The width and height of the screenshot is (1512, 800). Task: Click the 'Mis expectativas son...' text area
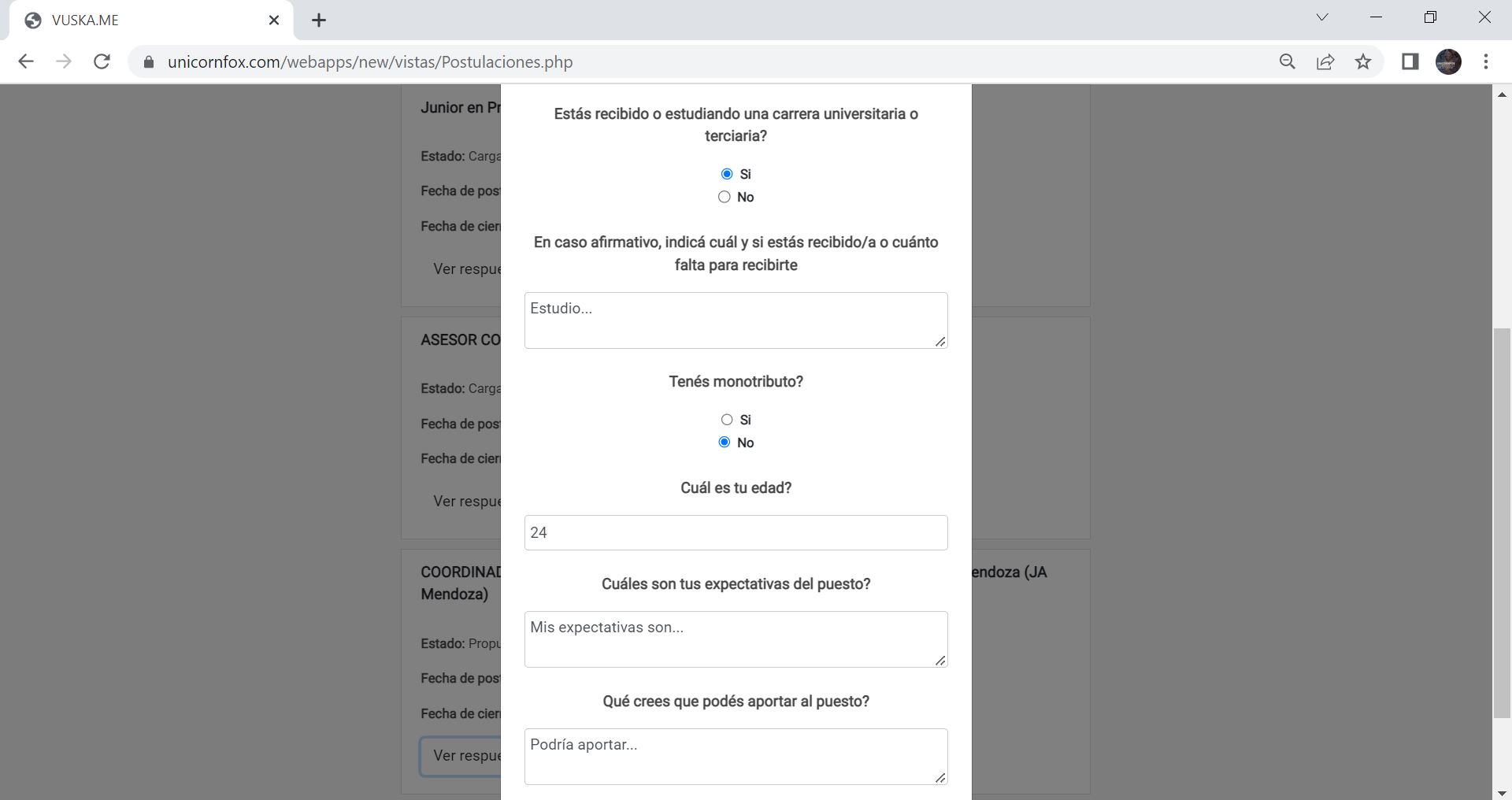click(x=736, y=639)
